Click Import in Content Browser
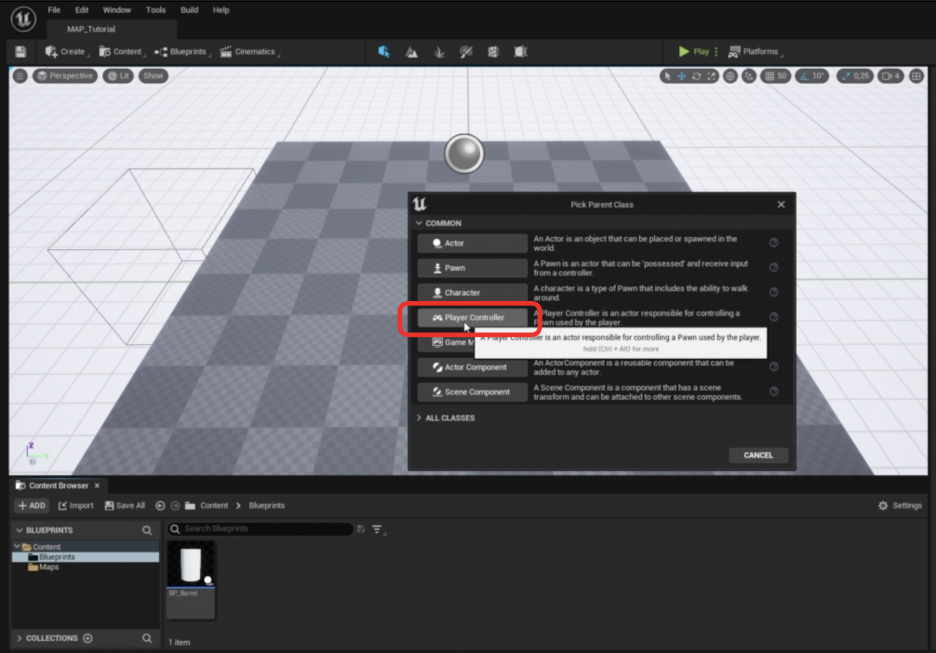Screen dimensions: 936x653 coord(76,506)
